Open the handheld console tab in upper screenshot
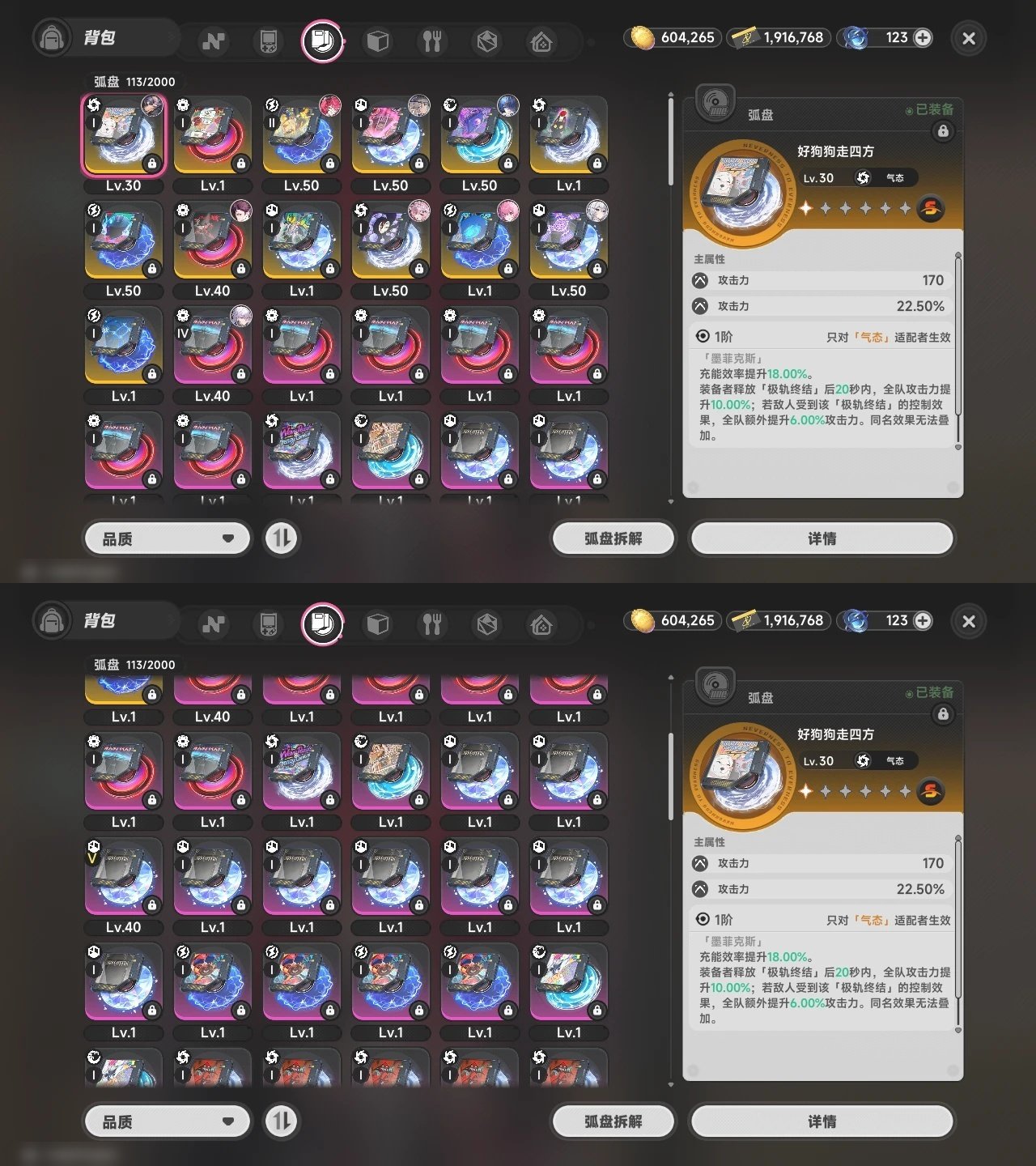 [x=267, y=40]
